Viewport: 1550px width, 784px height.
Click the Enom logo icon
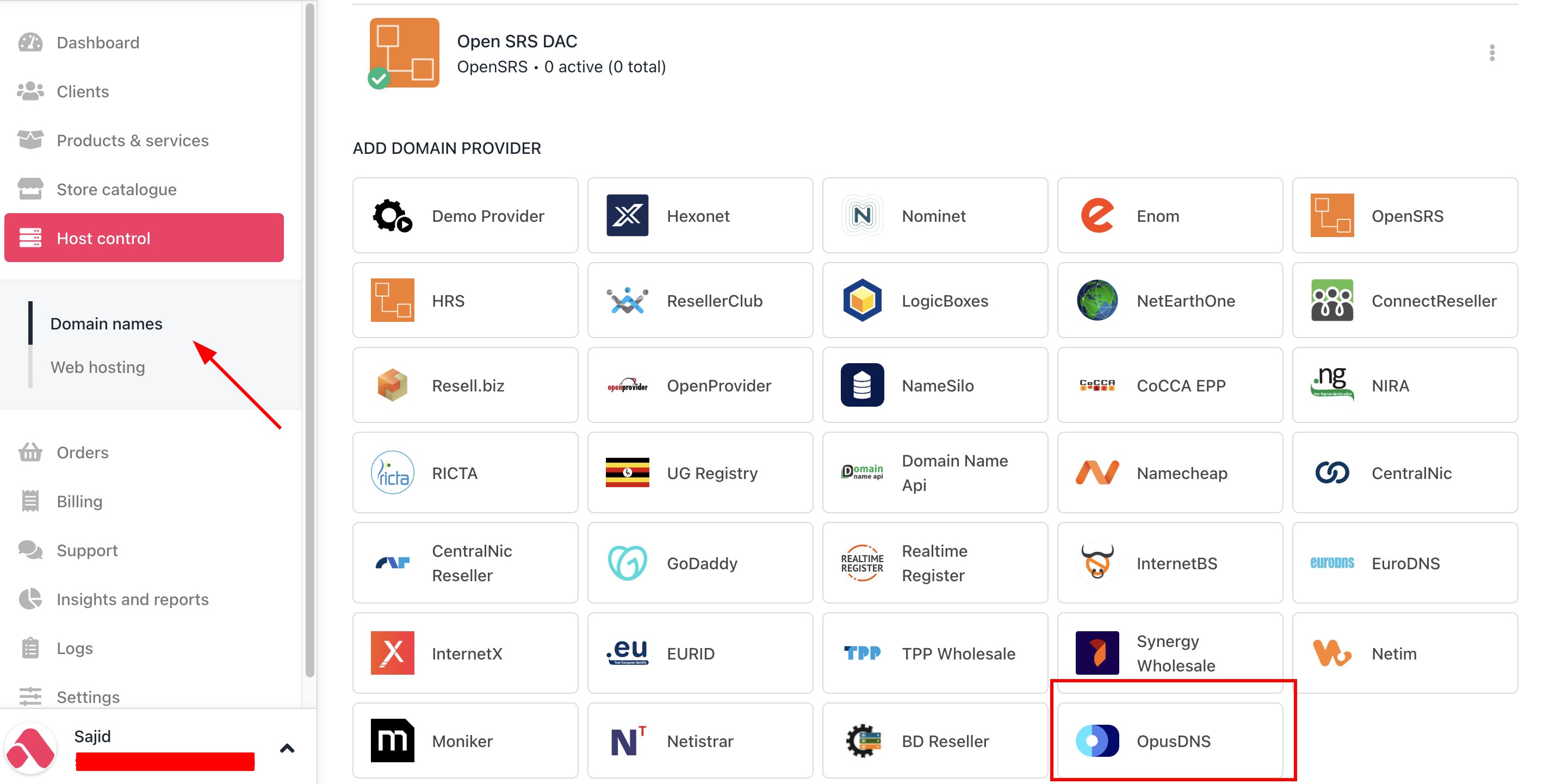point(1098,215)
